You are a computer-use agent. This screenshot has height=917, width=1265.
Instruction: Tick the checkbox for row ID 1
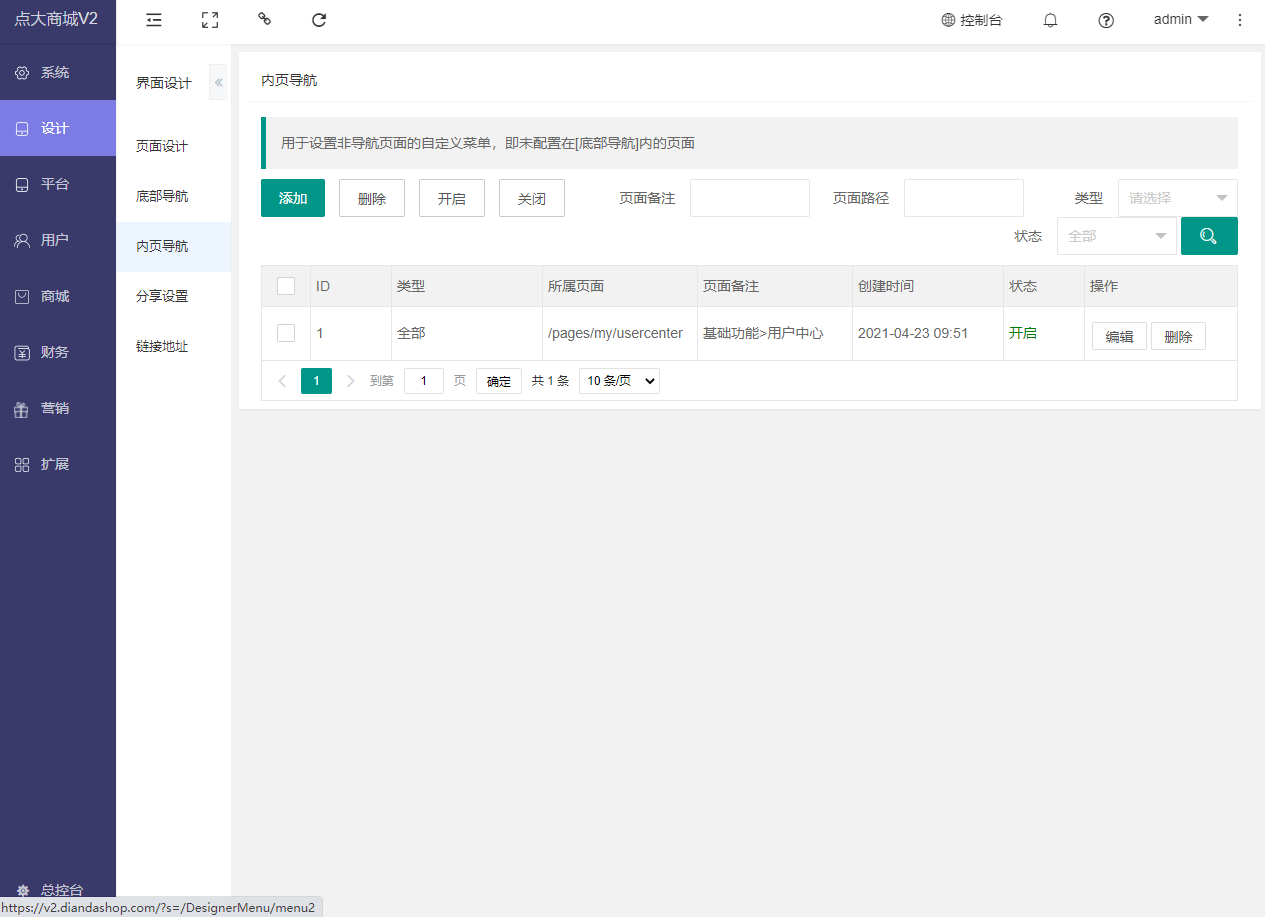coord(286,333)
